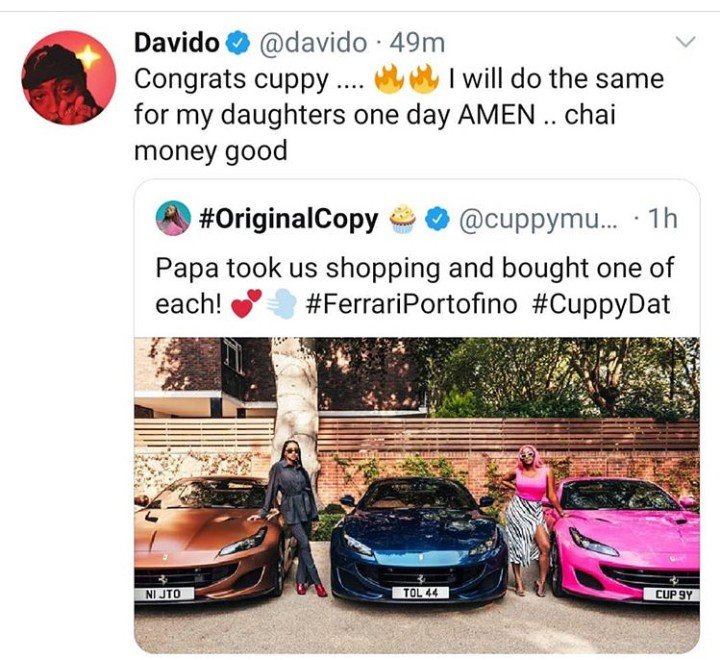
Task: Click Davido's blue verified badge
Action: (x=237, y=44)
